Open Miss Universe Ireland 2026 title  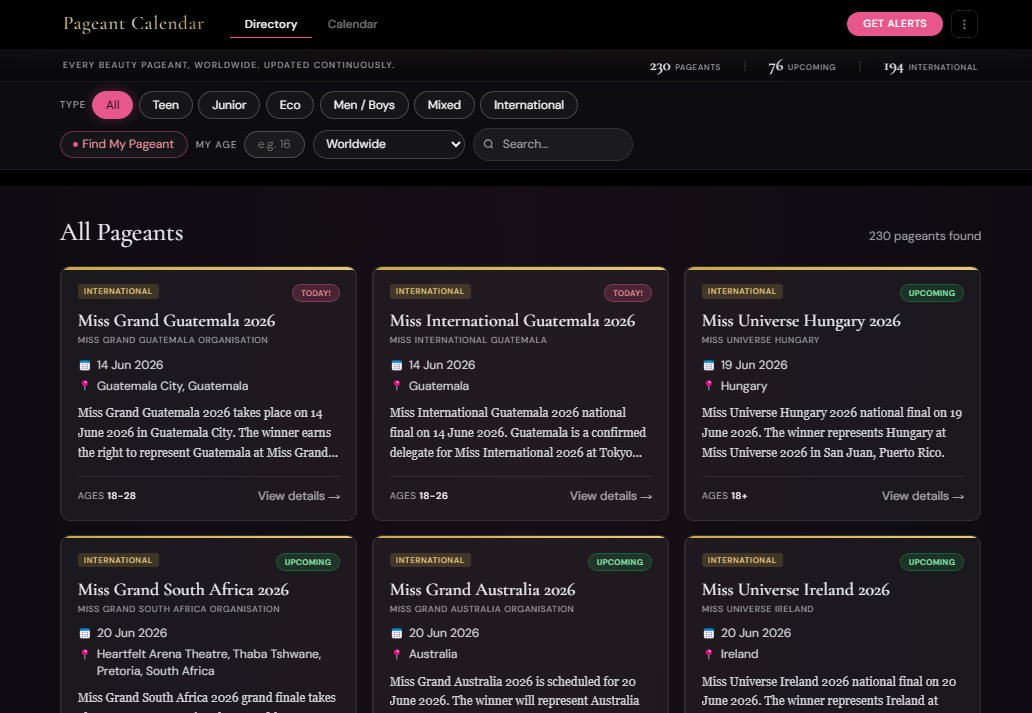click(795, 590)
